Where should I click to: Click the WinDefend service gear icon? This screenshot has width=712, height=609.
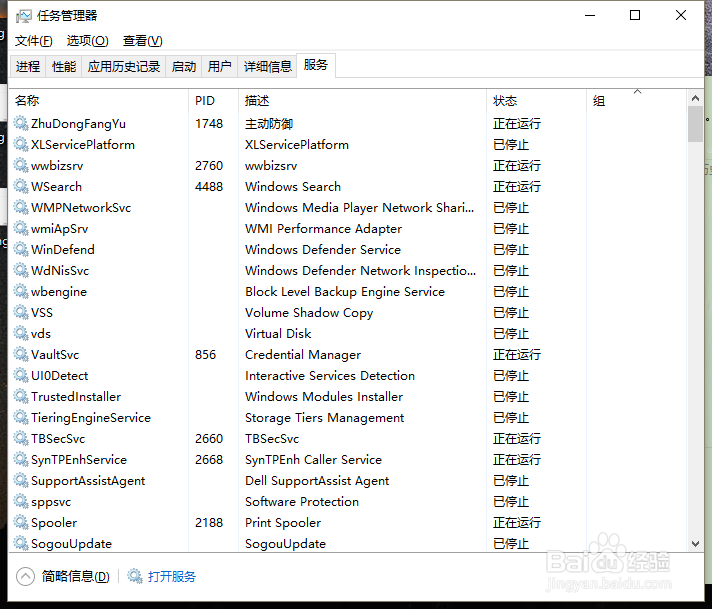pos(20,249)
